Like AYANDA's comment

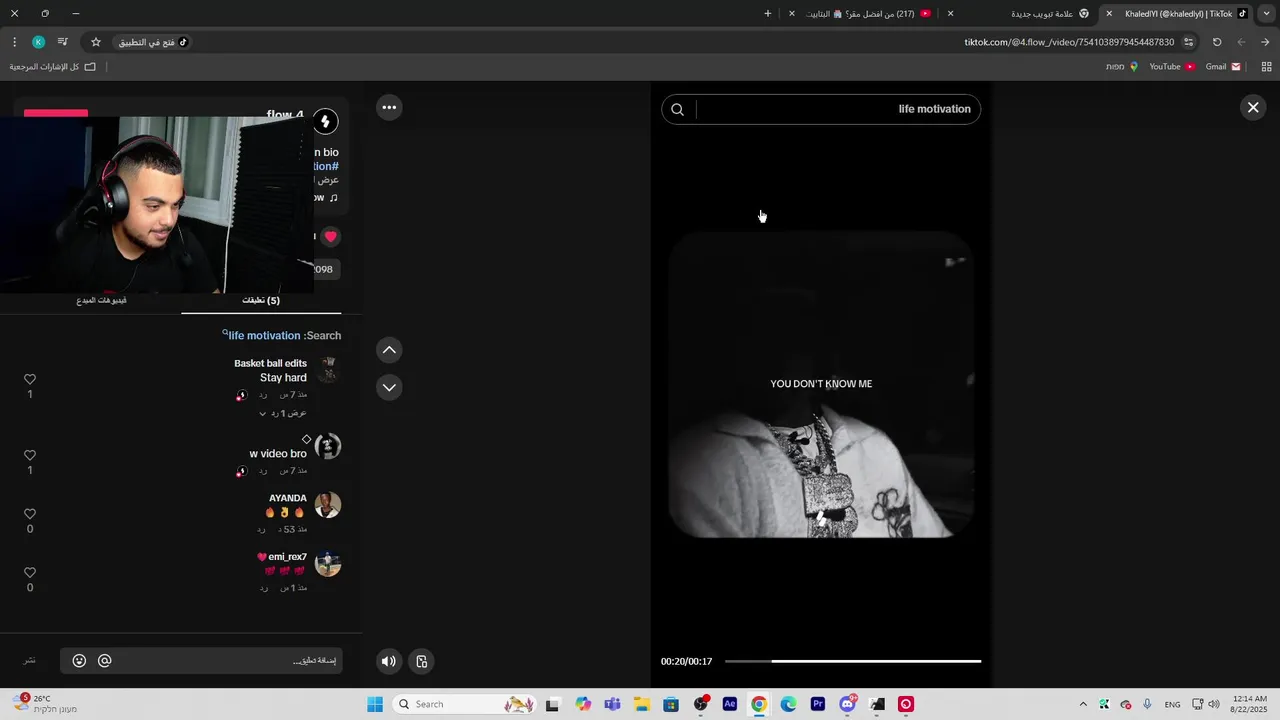(30, 514)
